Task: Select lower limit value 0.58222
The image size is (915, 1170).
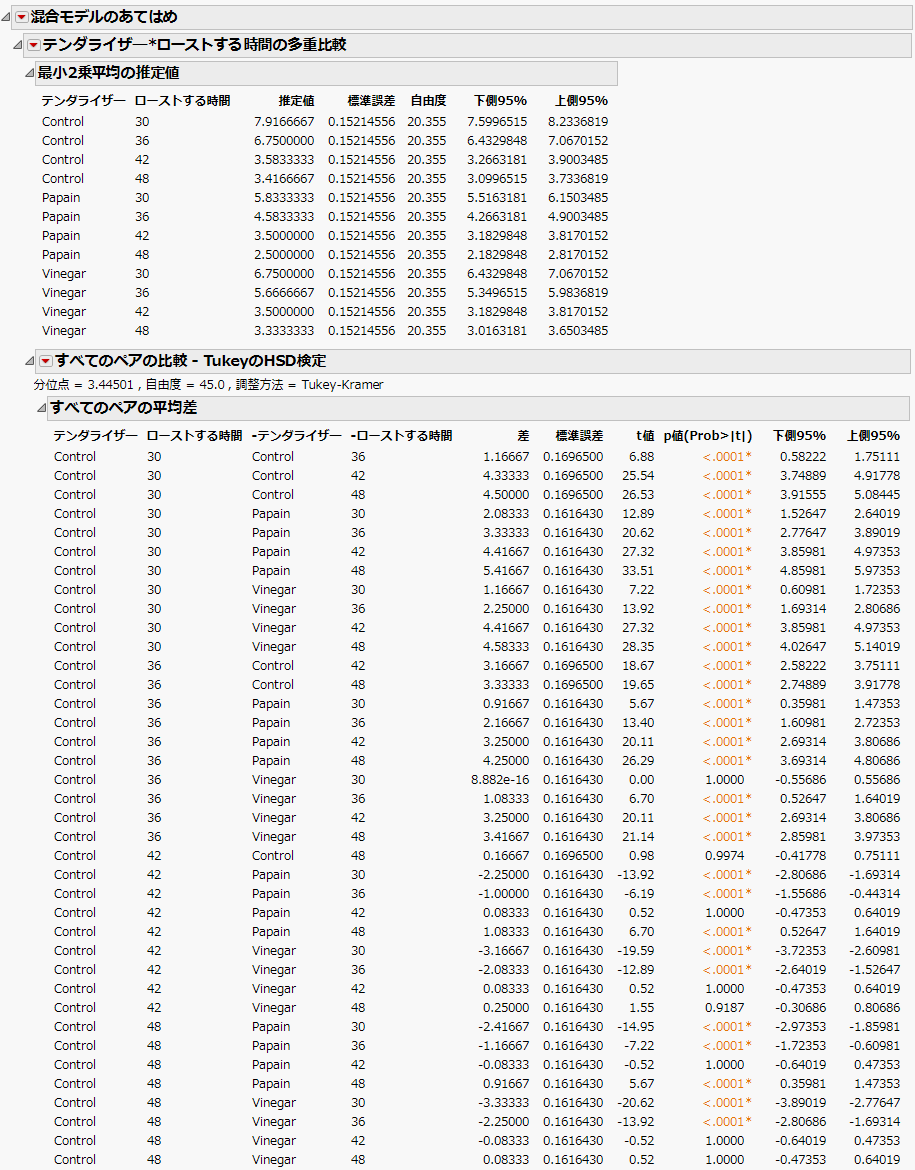Action: tap(803, 457)
